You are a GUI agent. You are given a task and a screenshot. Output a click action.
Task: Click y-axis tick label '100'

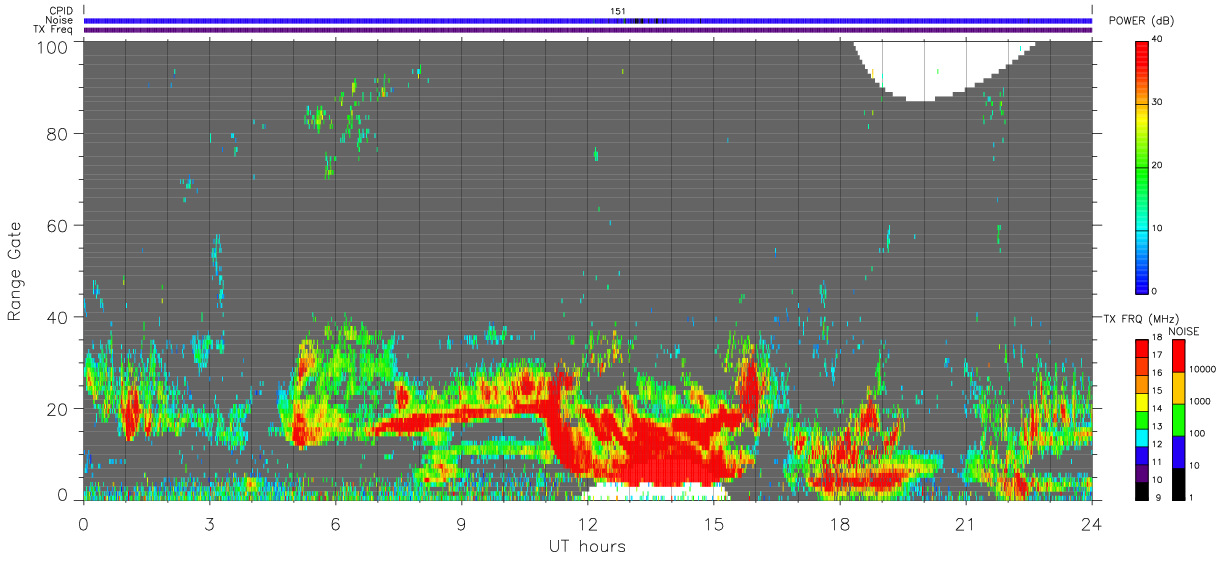53,47
